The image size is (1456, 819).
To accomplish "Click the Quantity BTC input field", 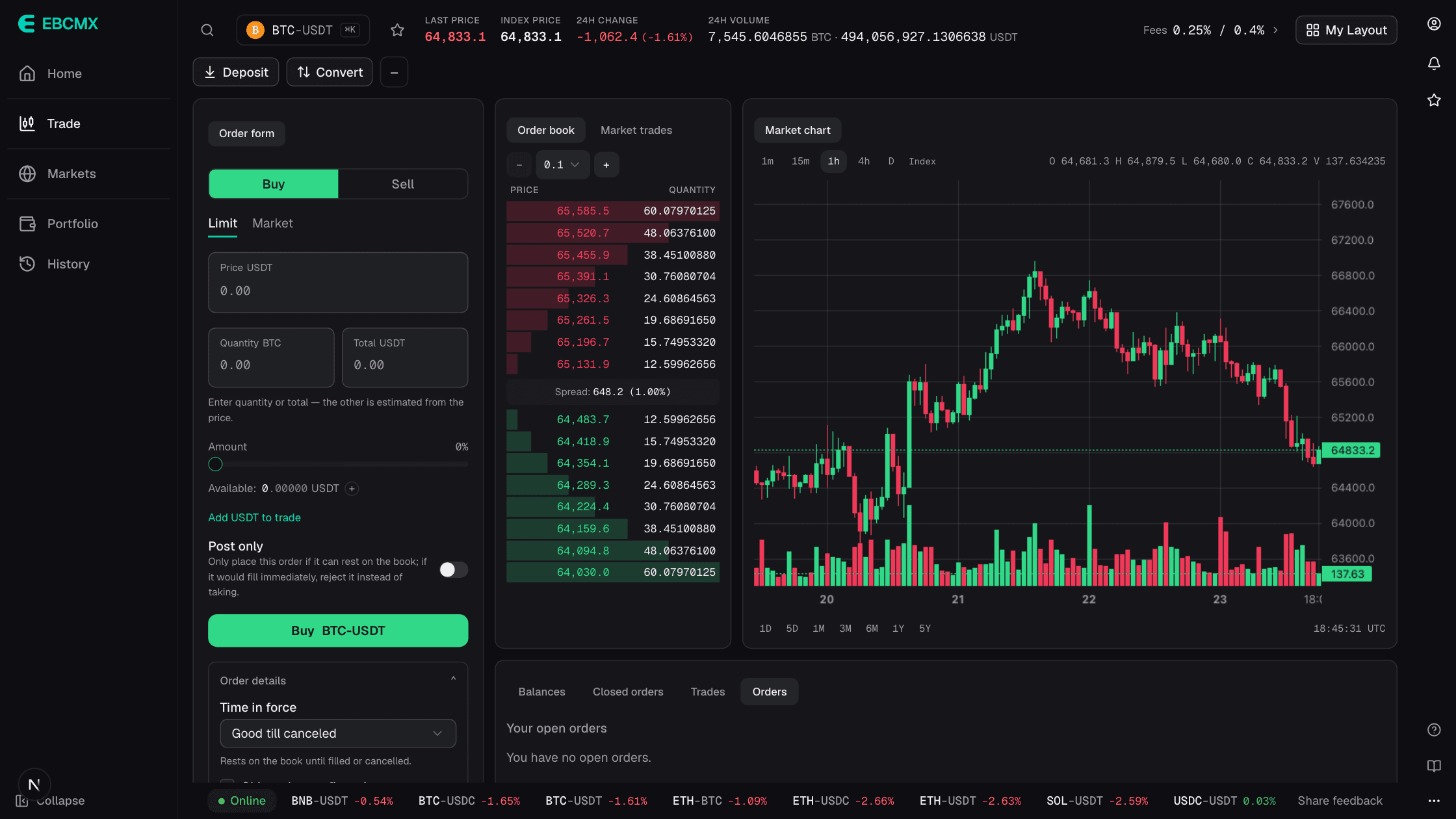I will [271, 357].
